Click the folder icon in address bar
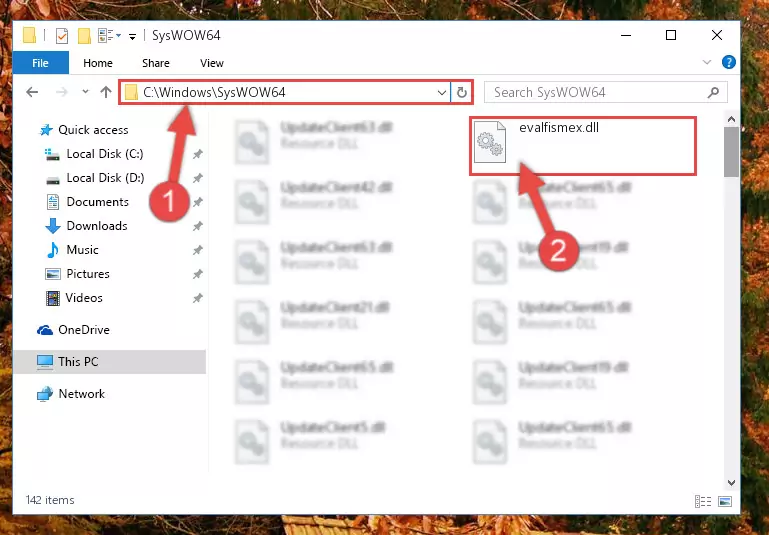The height and width of the screenshot is (535, 769). point(131,92)
